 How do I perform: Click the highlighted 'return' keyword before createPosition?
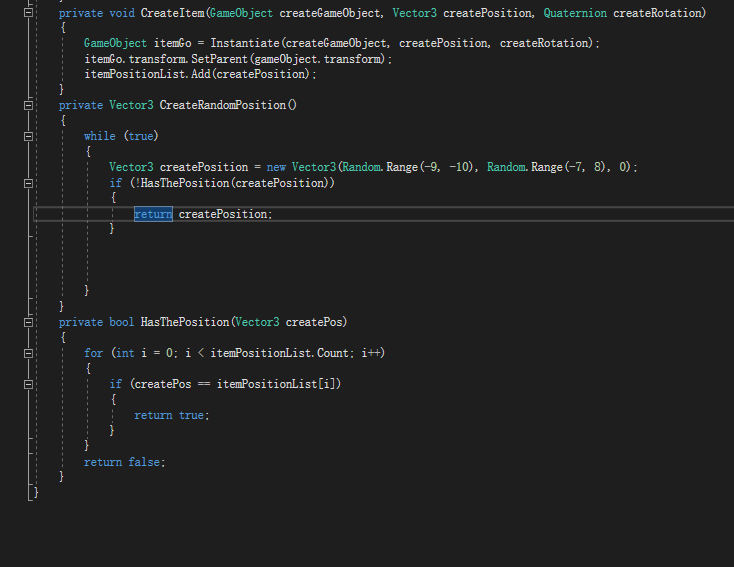click(153, 214)
